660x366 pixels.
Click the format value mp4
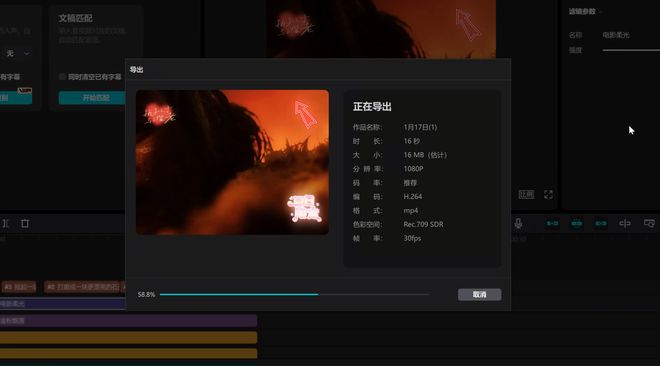tap(411, 210)
